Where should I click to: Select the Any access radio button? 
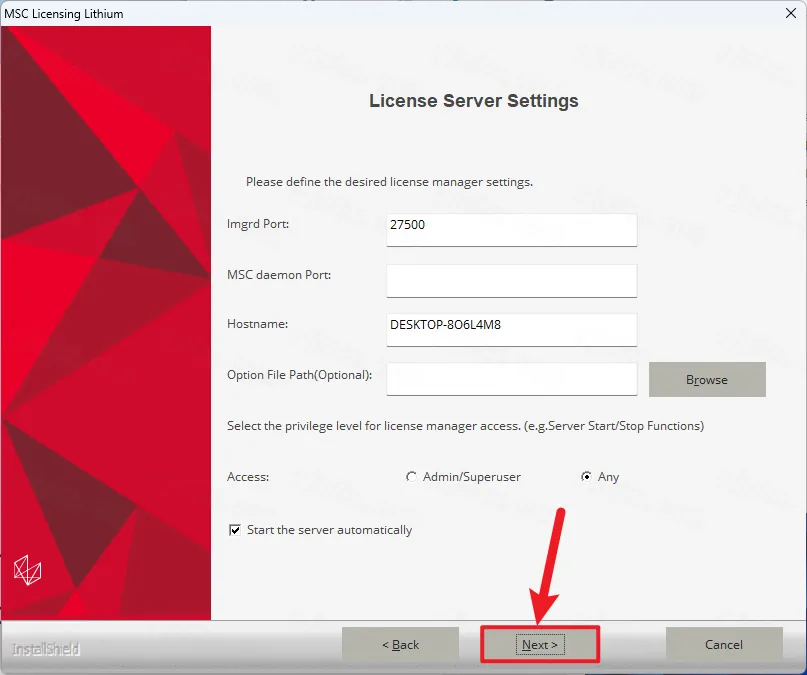586,477
